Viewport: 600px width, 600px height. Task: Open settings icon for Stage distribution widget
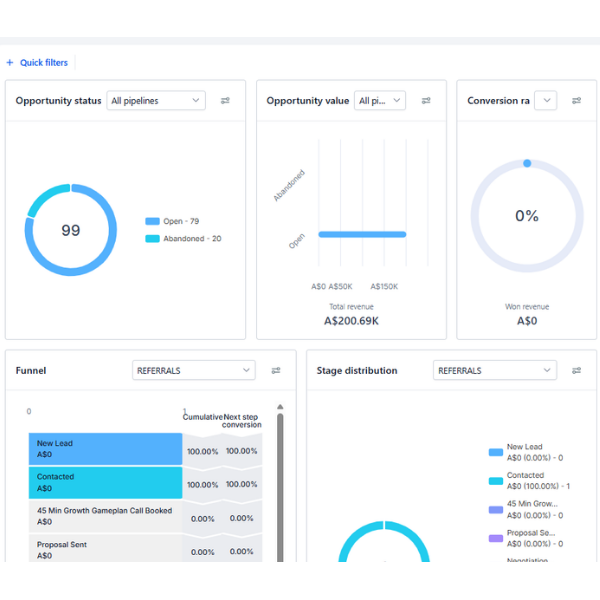coord(576,370)
